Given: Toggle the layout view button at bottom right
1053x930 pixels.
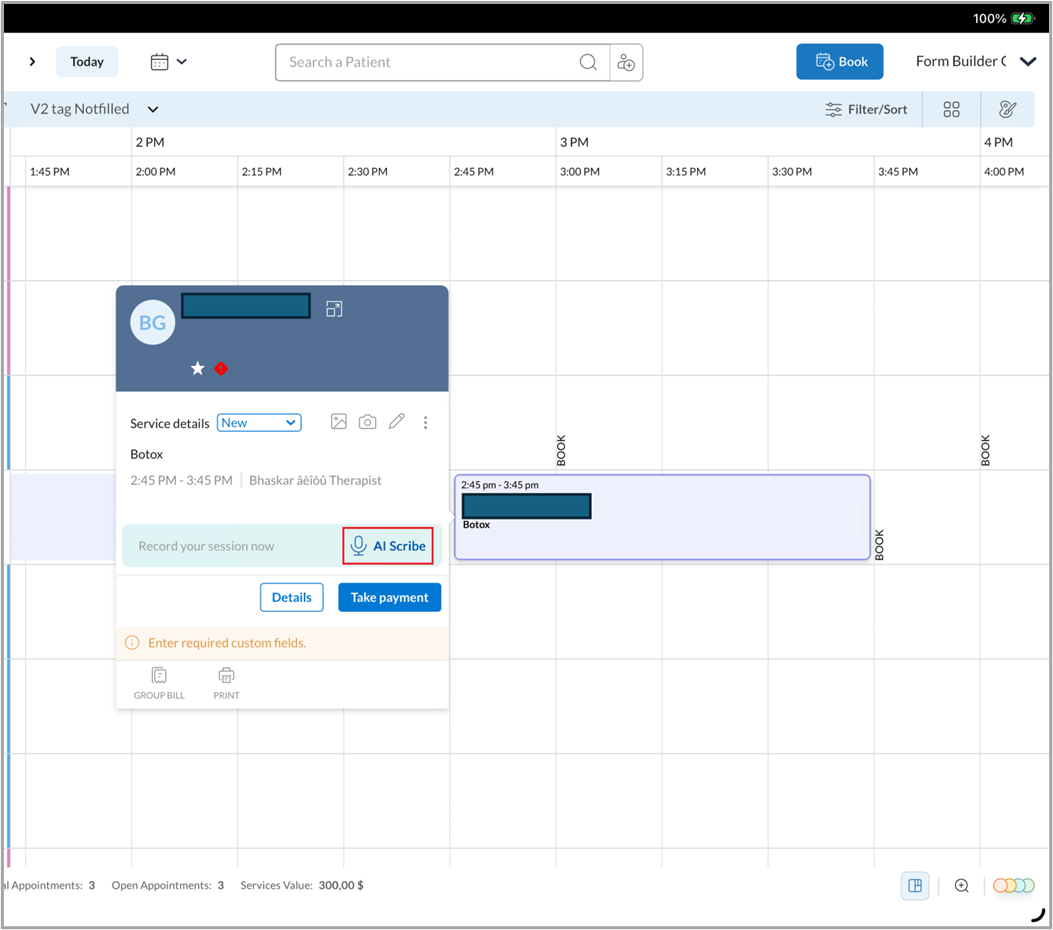Looking at the screenshot, I should (914, 885).
